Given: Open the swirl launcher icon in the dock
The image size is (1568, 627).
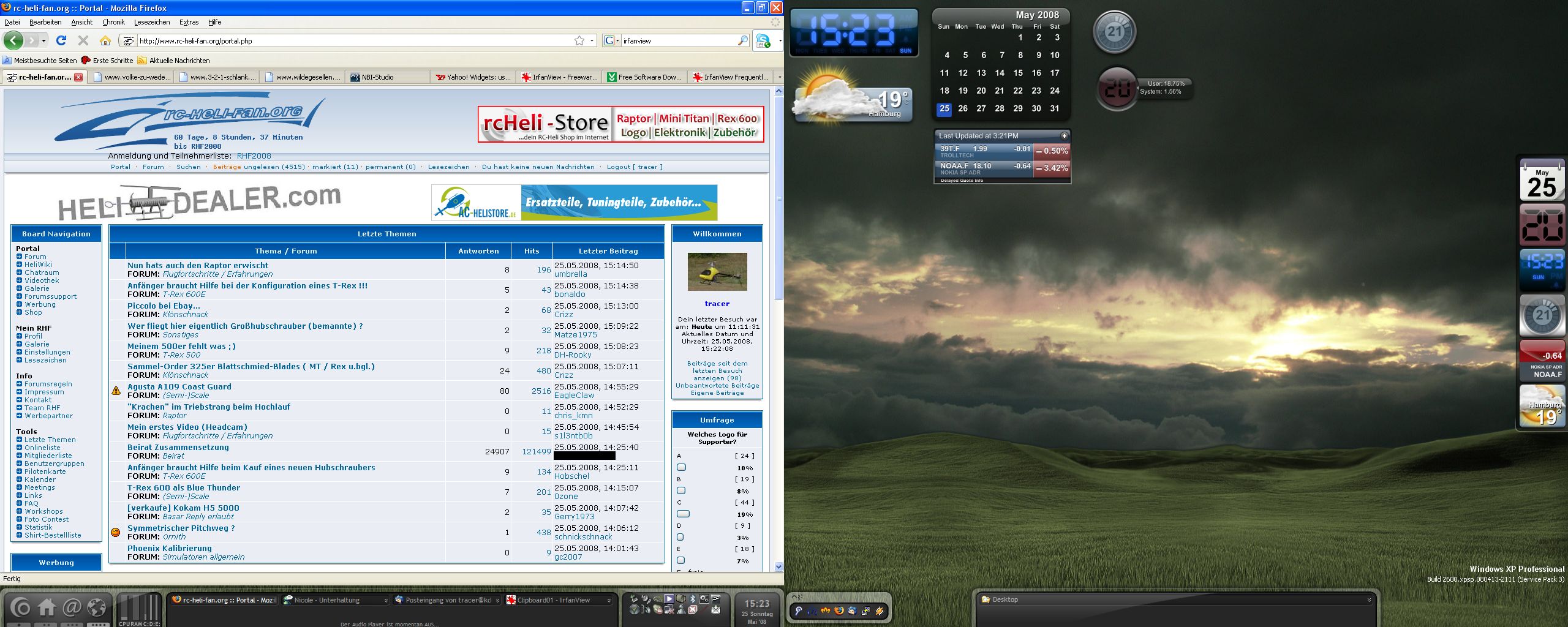Looking at the screenshot, I should [x=20, y=608].
